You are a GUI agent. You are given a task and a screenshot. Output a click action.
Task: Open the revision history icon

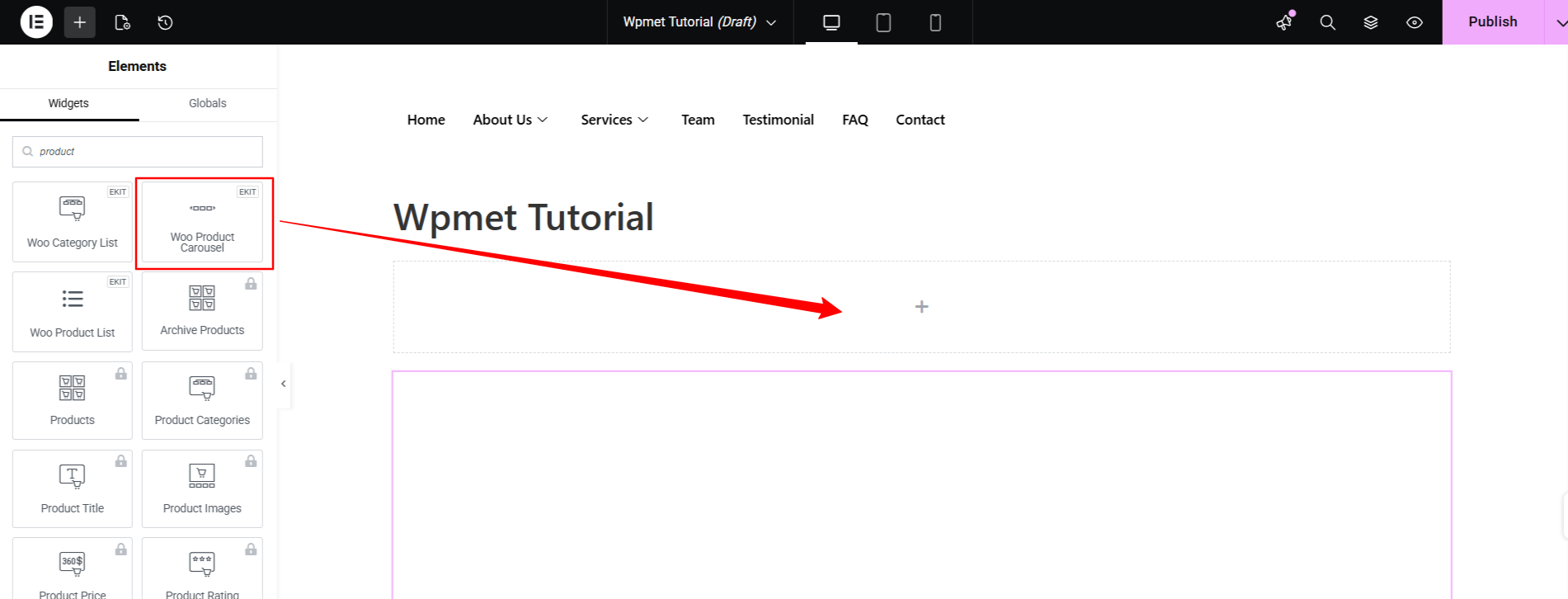165,22
